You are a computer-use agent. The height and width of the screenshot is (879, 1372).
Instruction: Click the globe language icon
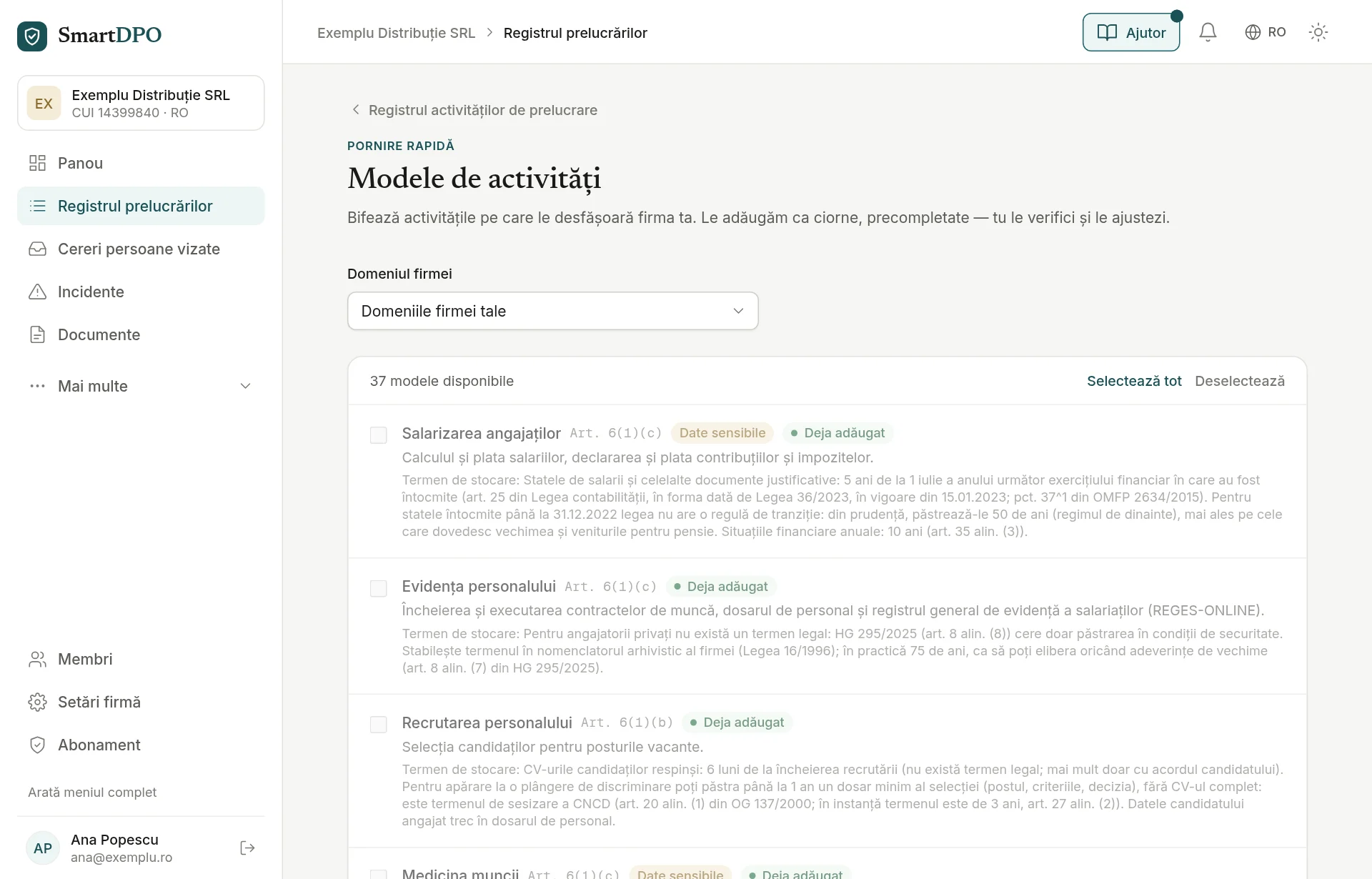pos(1253,32)
